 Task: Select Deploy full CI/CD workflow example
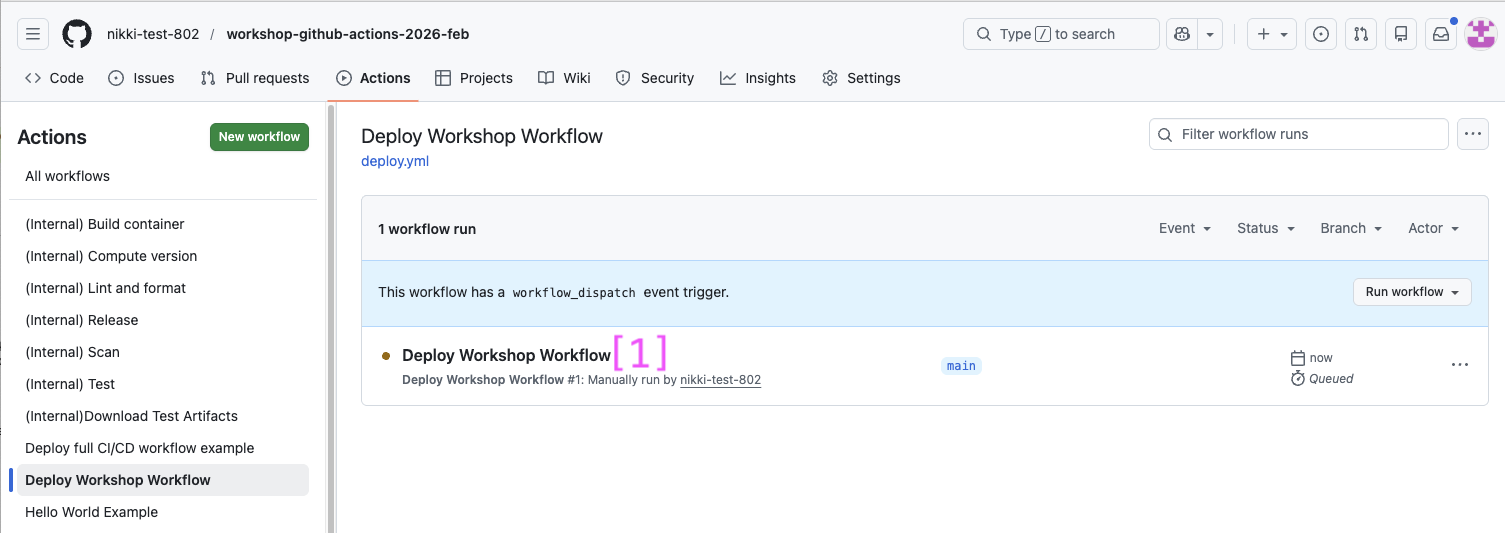point(163,448)
